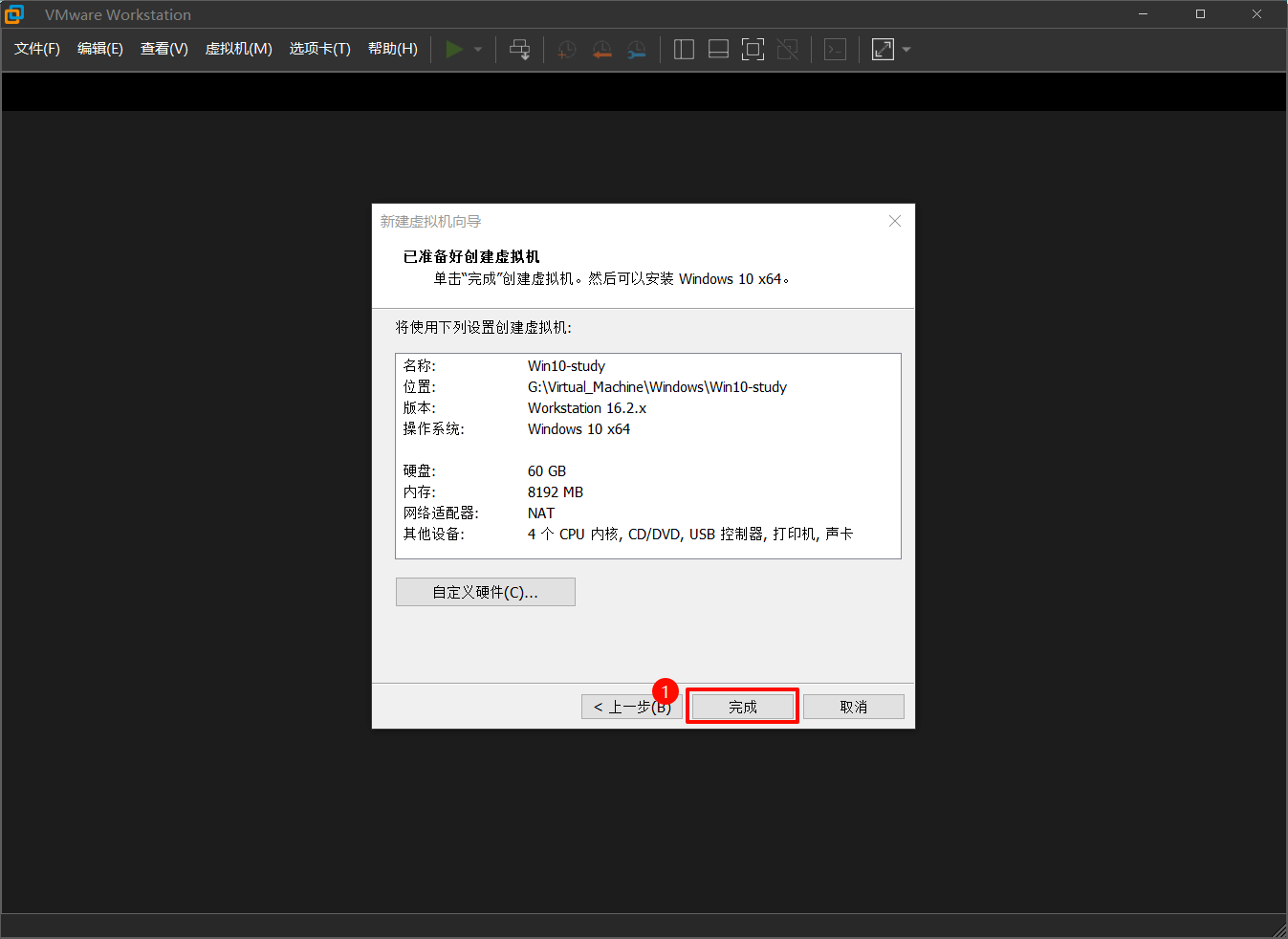Click the 自定义硬件(C) button
Viewport: 1288px width, 939px height.
(485, 591)
